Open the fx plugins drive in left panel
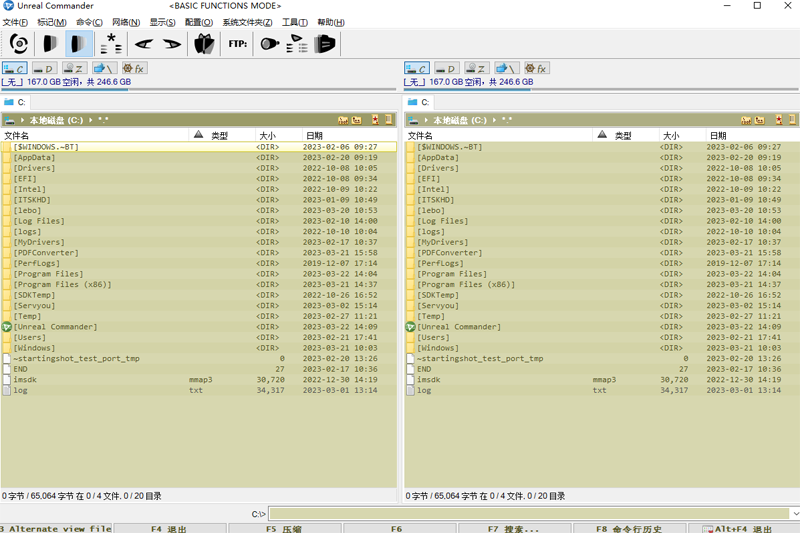 coord(135,68)
